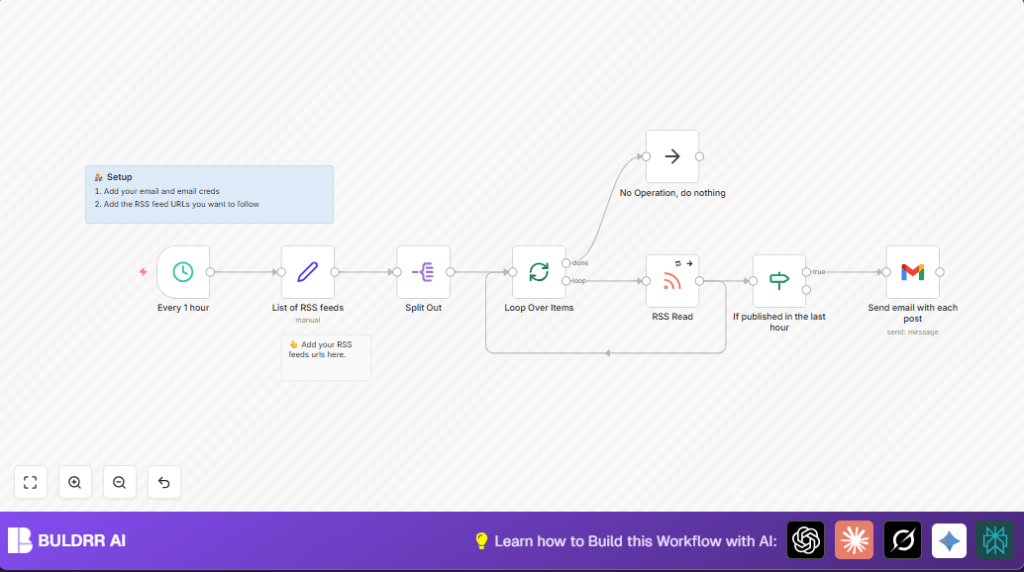1024x572 pixels.
Task: Select the Setup sticky note
Action: [x=209, y=195]
